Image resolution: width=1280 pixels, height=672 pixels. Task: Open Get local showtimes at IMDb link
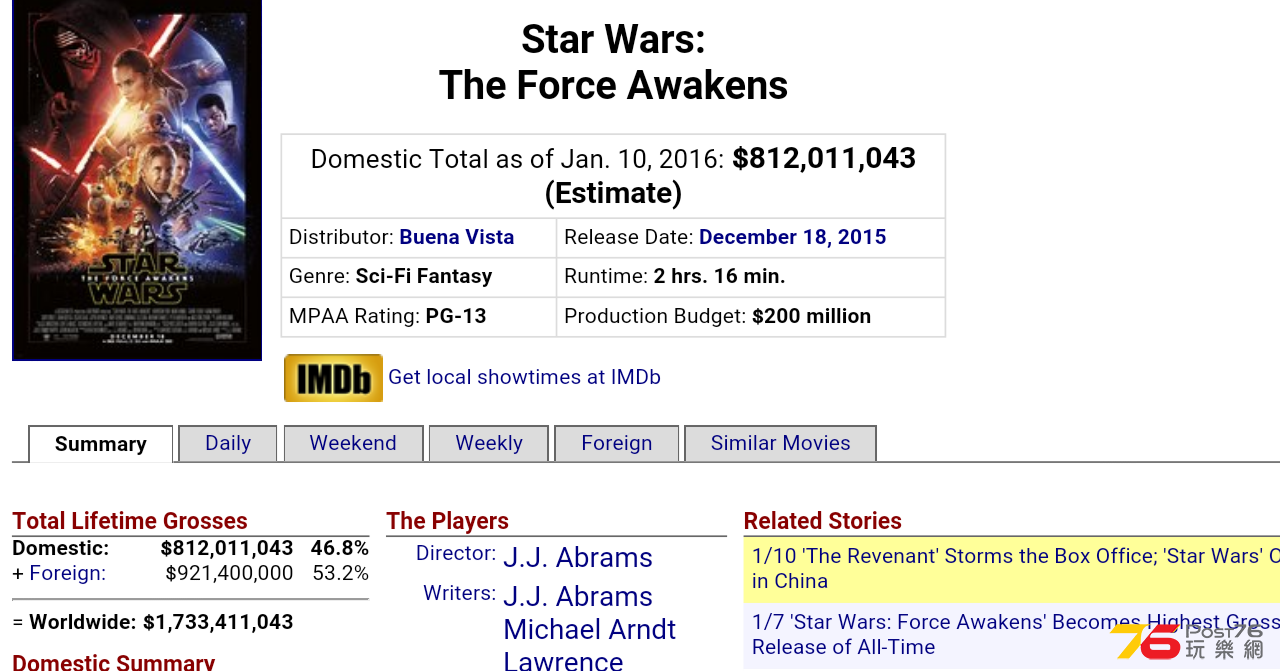(x=524, y=377)
